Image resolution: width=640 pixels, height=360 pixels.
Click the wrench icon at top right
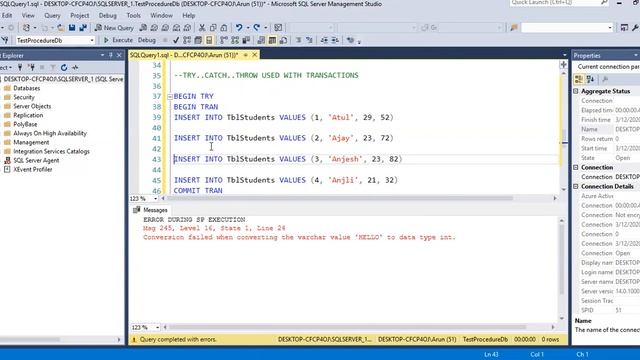635,28
